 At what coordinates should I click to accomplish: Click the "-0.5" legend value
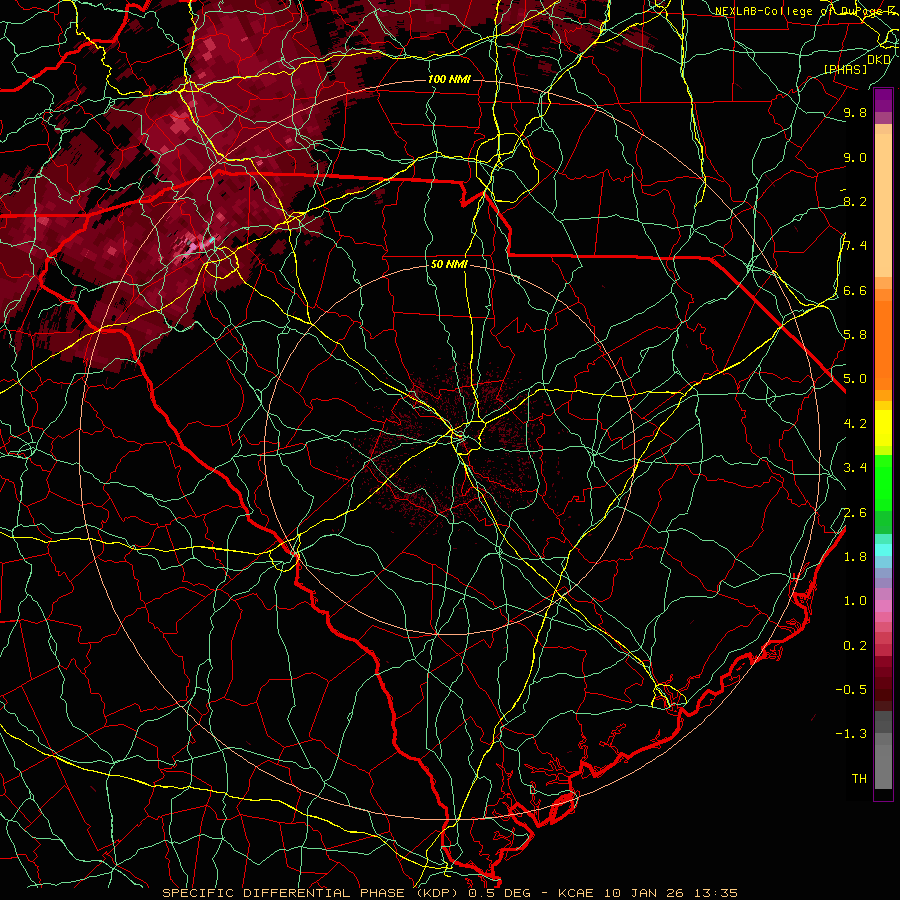pos(851,690)
